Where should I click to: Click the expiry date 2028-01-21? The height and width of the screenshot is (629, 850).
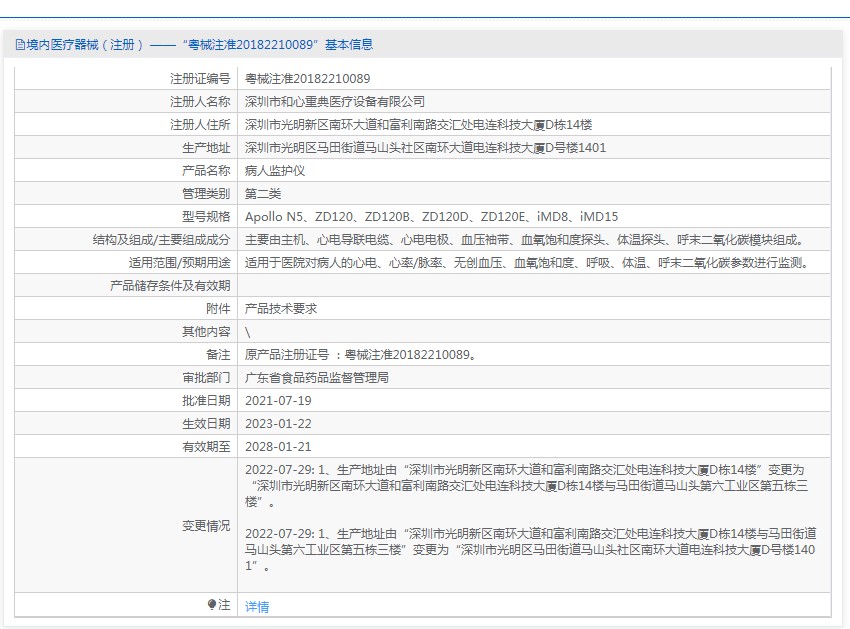tap(278, 447)
